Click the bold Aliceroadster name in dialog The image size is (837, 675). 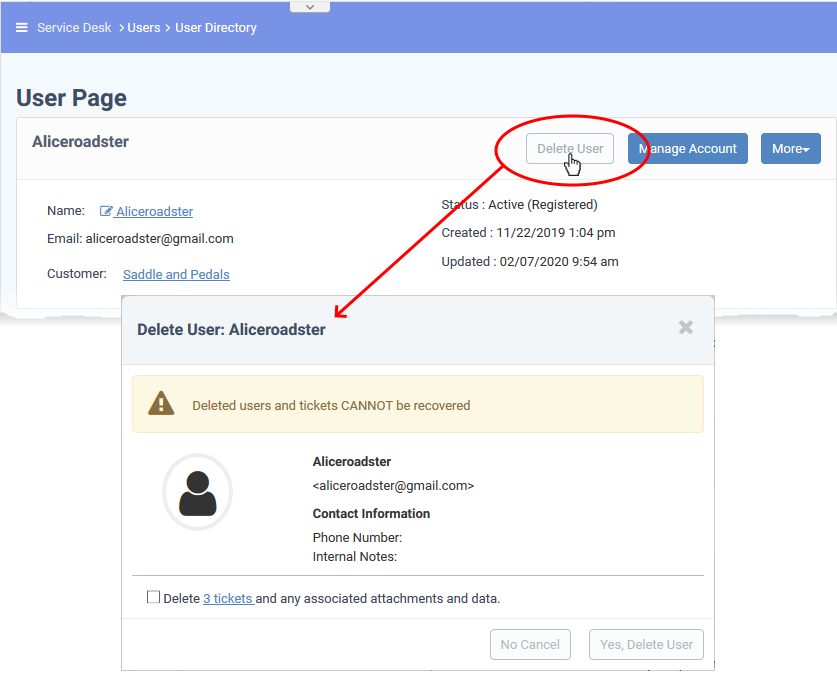(352, 462)
